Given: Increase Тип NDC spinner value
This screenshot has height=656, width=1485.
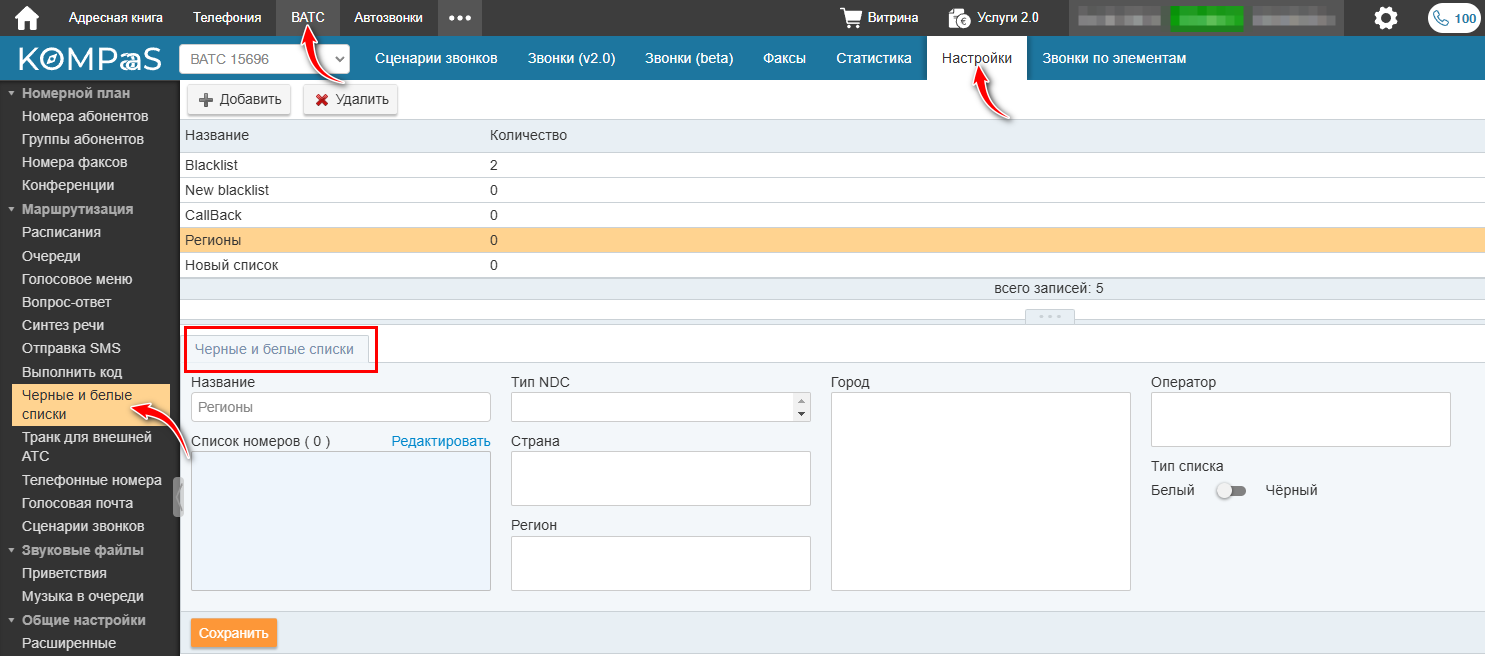Looking at the screenshot, I should point(800,400).
